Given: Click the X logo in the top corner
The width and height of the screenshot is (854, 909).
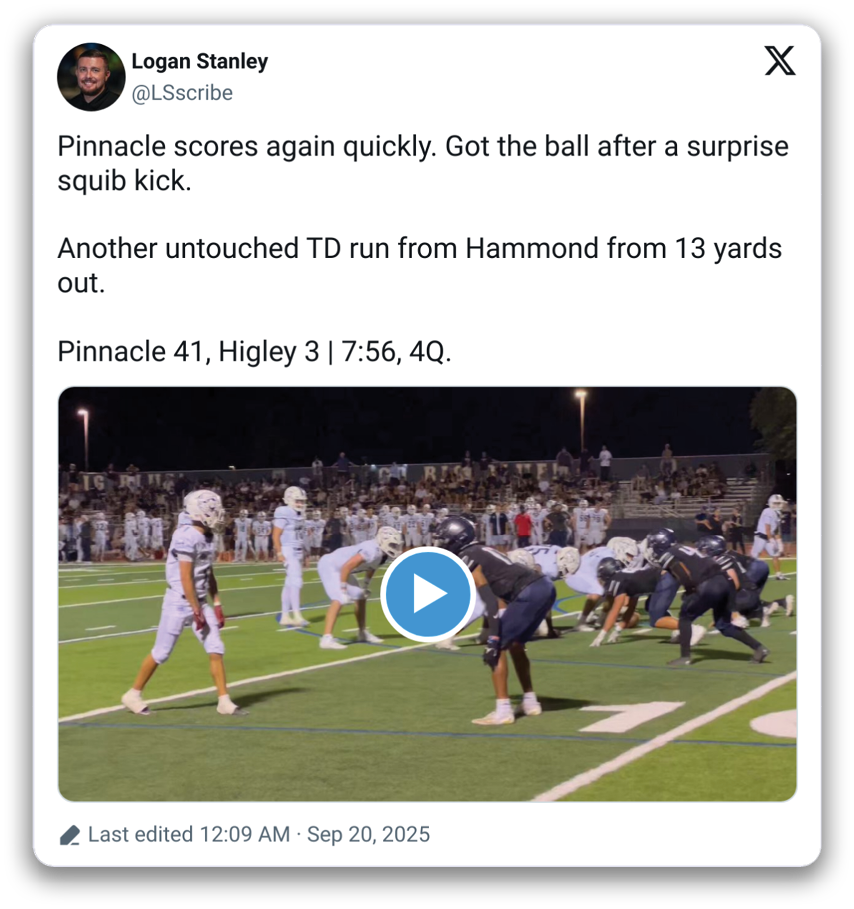Looking at the screenshot, I should pyautogui.click(x=780, y=62).
